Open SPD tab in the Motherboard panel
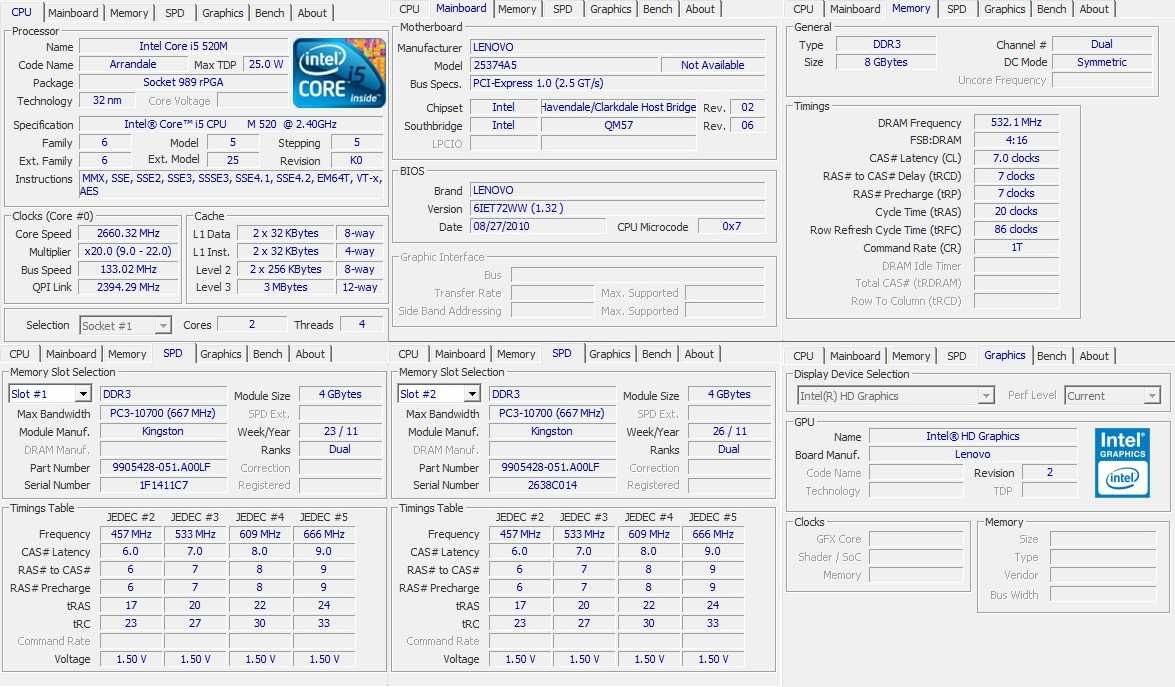 click(562, 9)
